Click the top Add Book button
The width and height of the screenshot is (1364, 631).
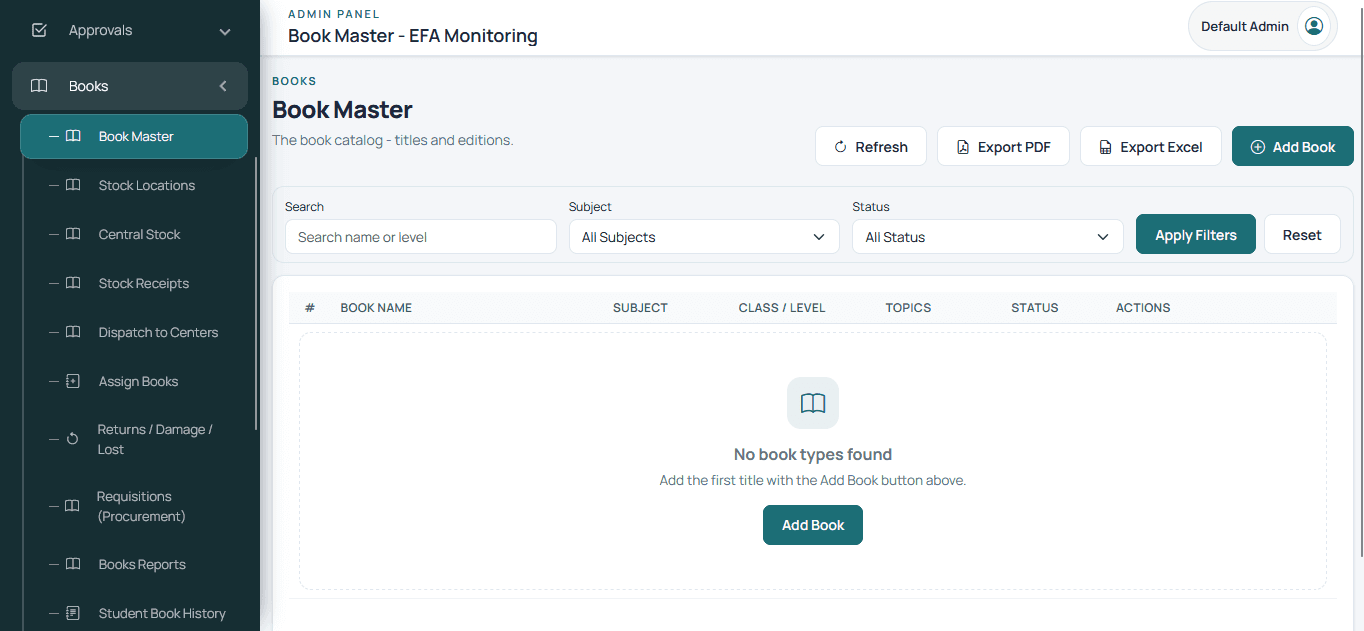[x=1293, y=147]
